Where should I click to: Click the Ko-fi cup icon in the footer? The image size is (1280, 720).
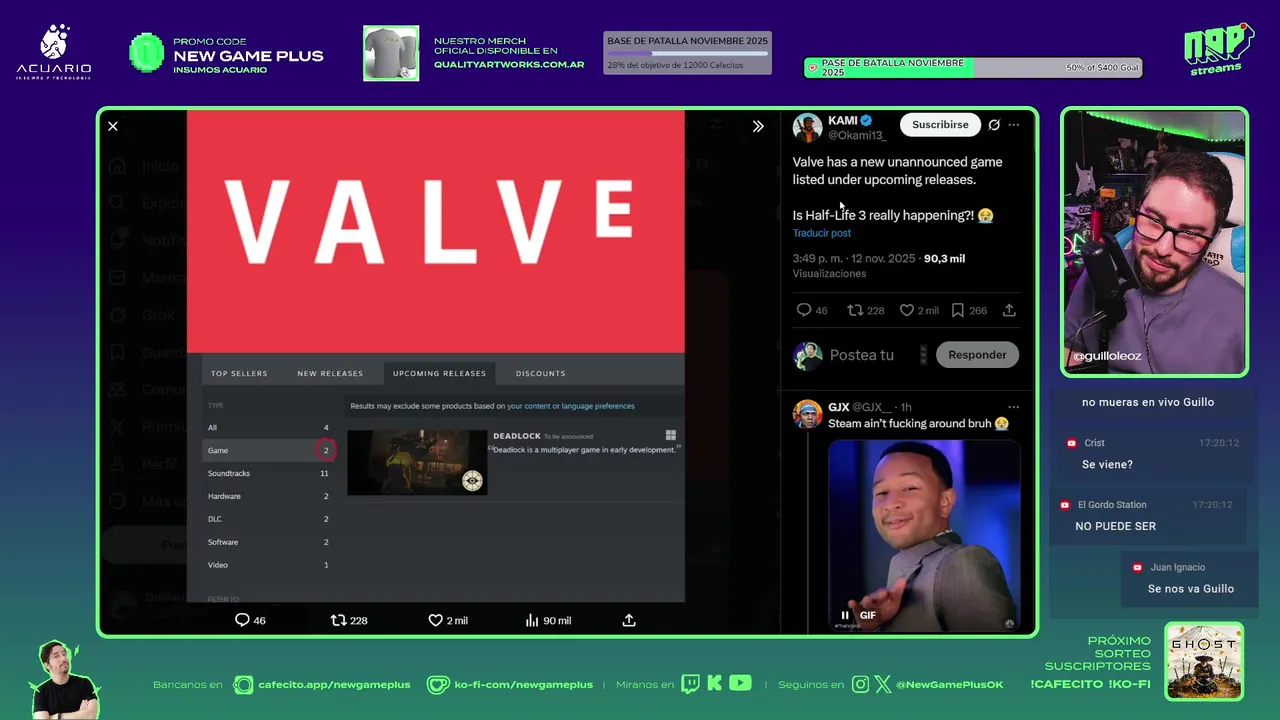(x=438, y=685)
